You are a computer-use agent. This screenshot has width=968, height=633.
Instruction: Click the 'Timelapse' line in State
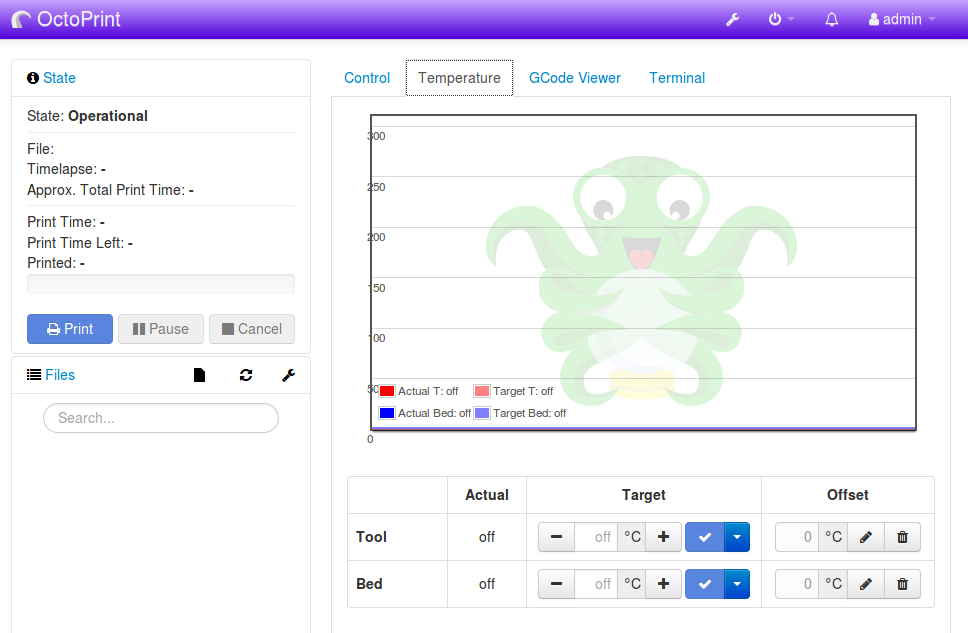(x=66, y=169)
